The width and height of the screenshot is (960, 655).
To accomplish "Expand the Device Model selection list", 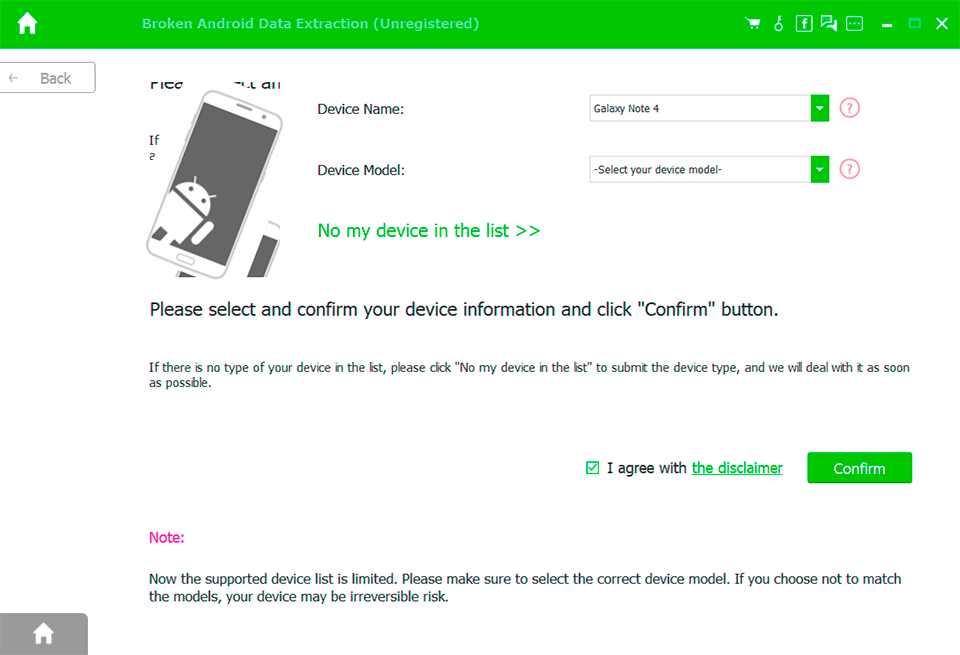I will 819,168.
